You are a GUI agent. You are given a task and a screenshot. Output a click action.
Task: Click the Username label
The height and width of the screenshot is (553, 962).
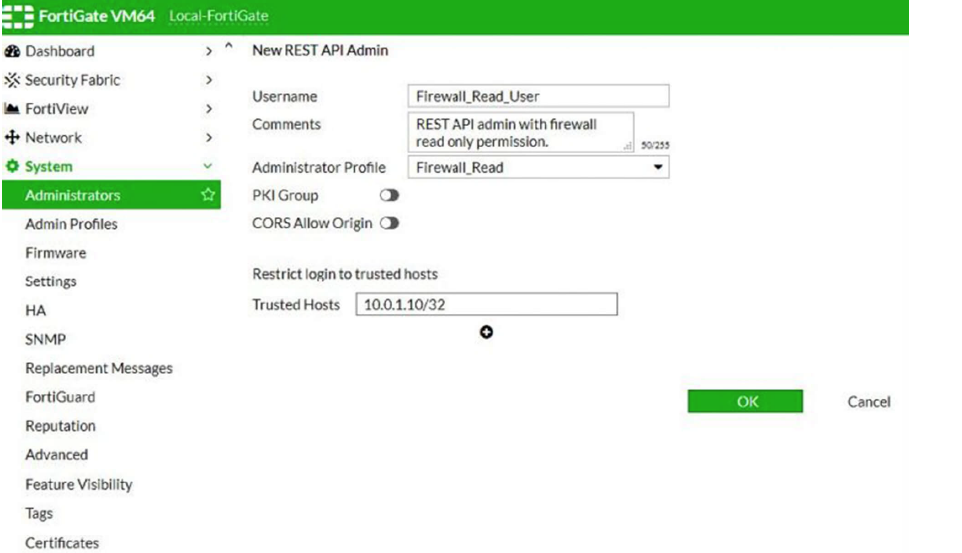[x=285, y=96]
